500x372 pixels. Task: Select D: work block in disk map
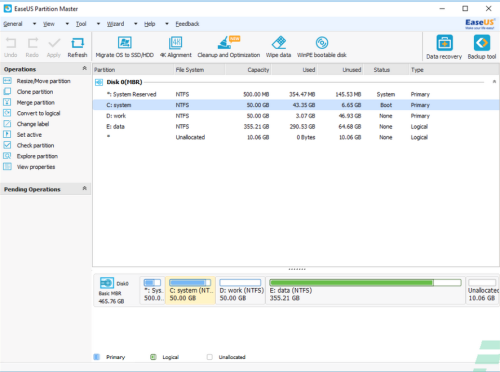tap(241, 290)
